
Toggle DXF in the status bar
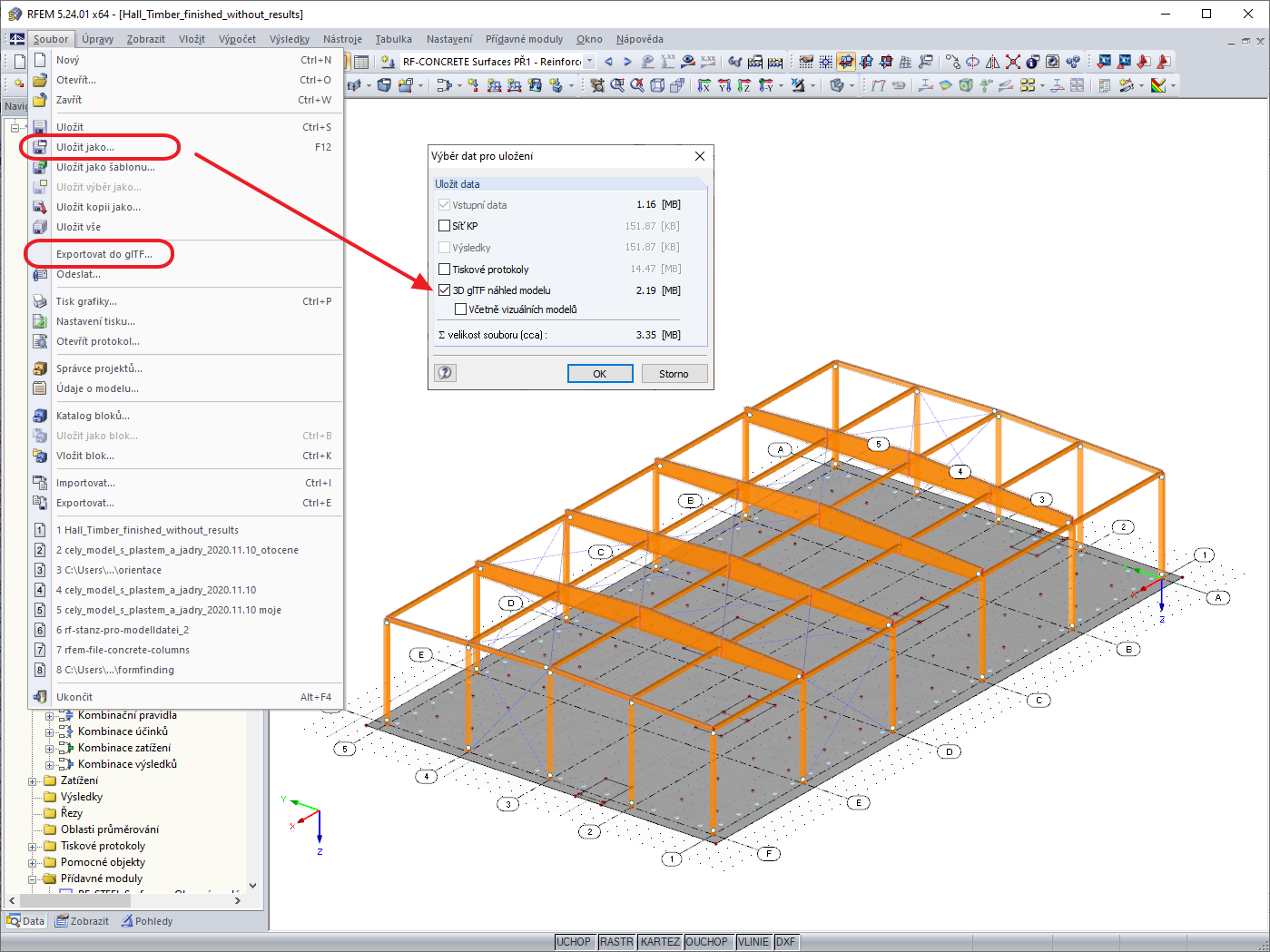pyautogui.click(x=786, y=942)
